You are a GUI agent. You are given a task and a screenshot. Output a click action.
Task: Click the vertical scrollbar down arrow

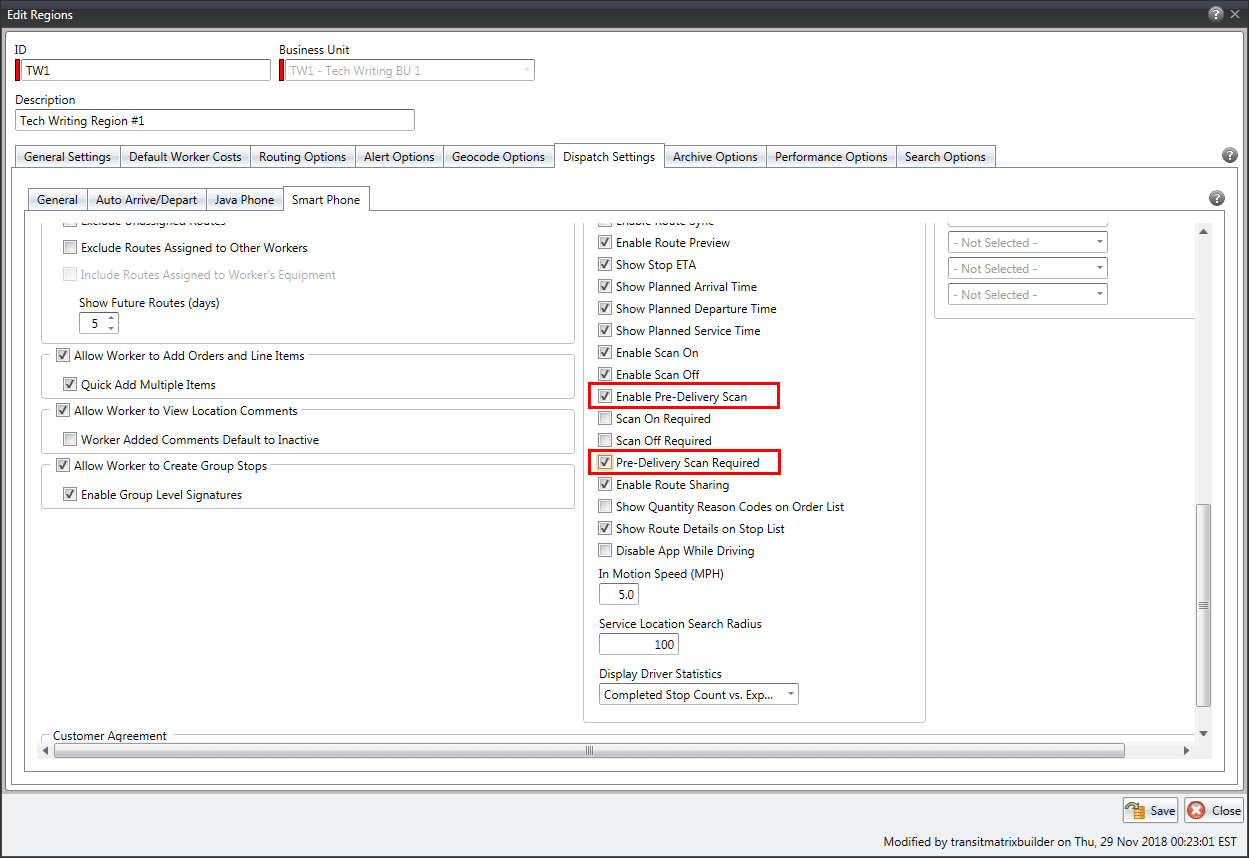(1203, 733)
